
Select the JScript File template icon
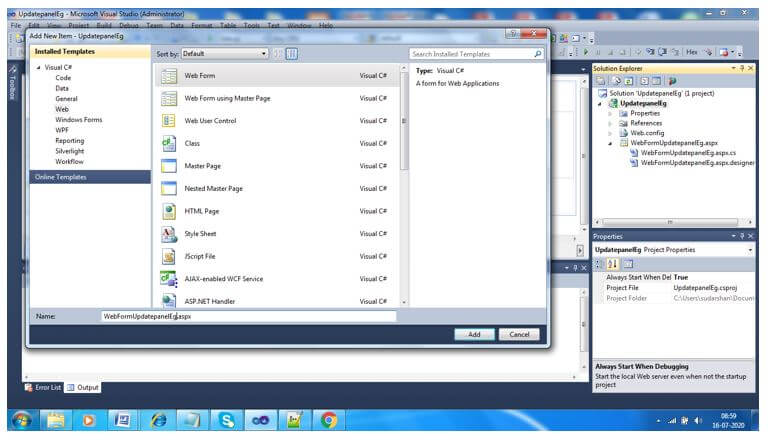(169, 256)
